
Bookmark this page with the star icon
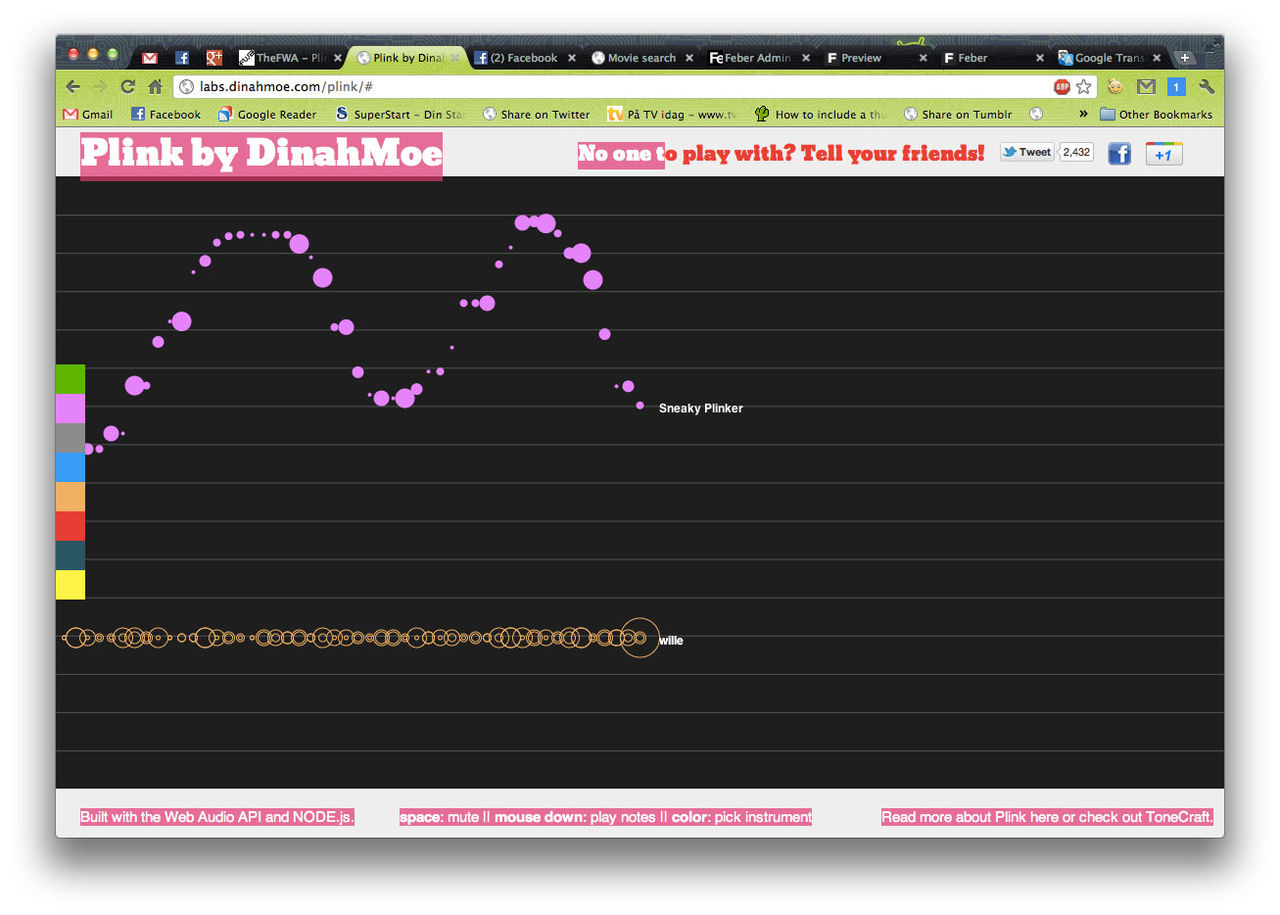point(1083,87)
